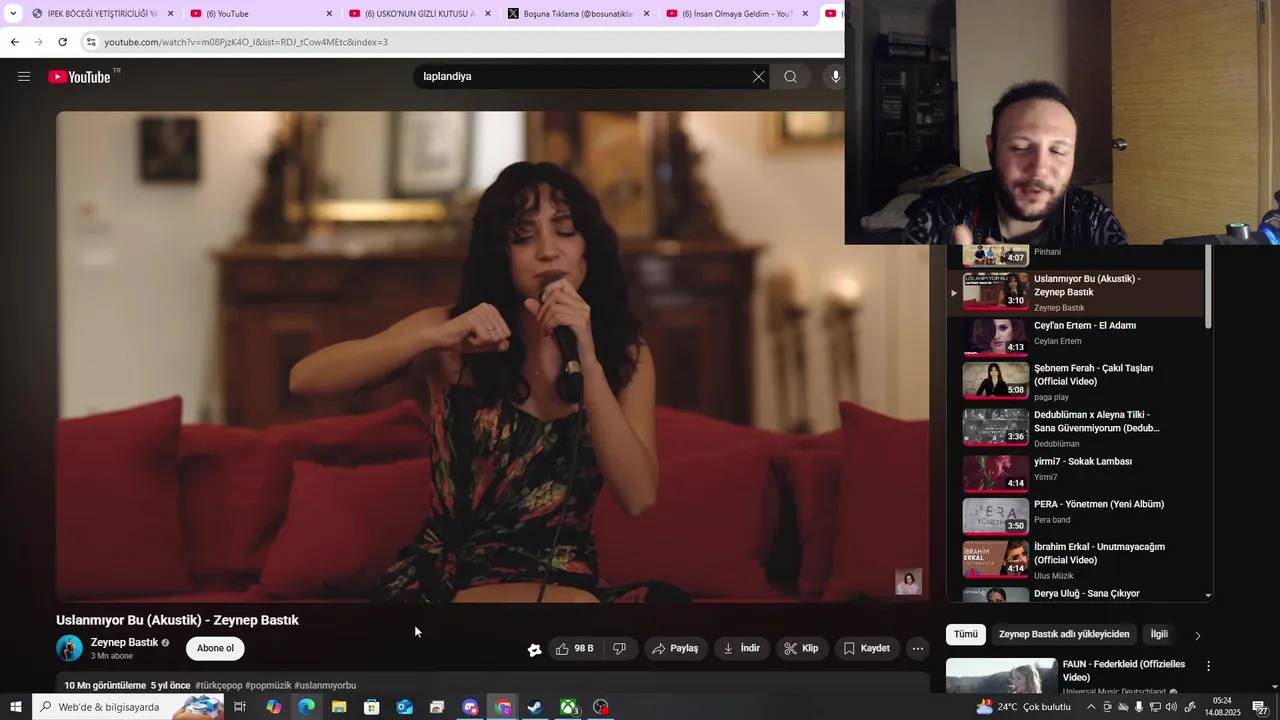Open Outlook from the taskbar
The width and height of the screenshot is (1280, 720).
[x=404, y=707]
